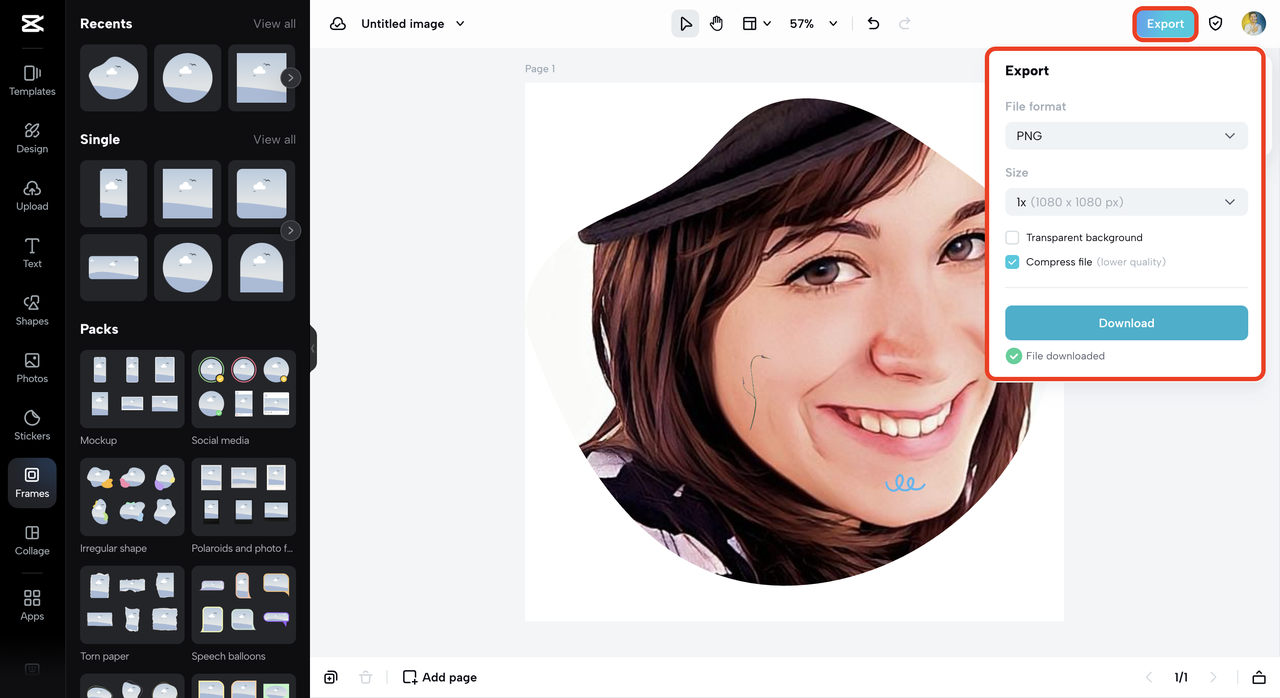Activate the hand pan tool
The image size is (1280, 698).
(716, 24)
